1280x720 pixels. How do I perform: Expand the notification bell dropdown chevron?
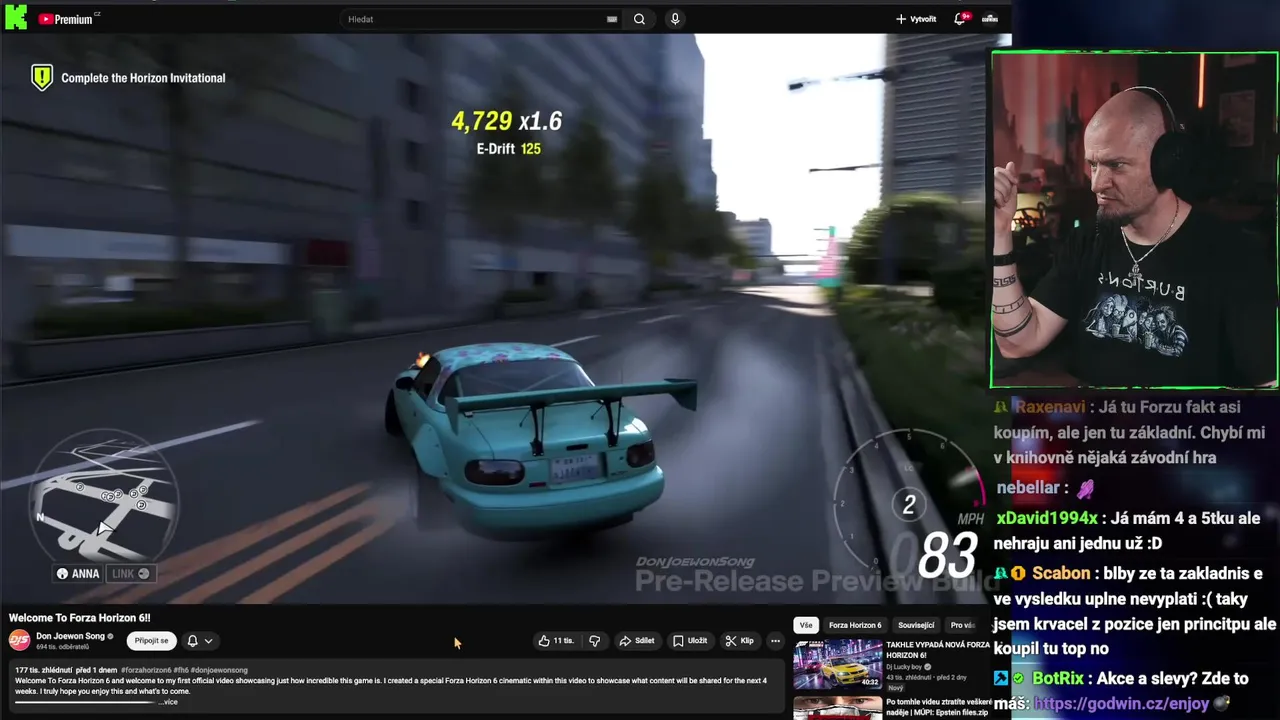pyautogui.click(x=208, y=641)
